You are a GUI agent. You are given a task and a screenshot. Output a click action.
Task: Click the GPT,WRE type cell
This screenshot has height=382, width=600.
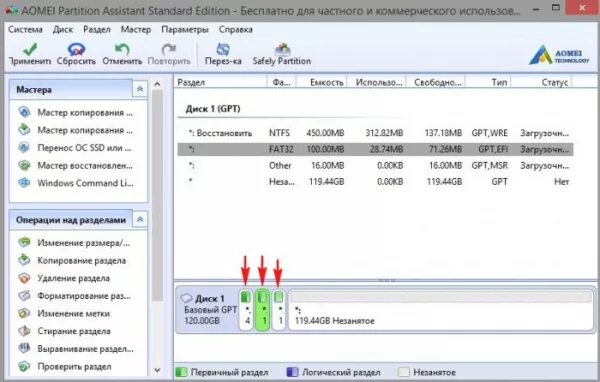point(489,133)
